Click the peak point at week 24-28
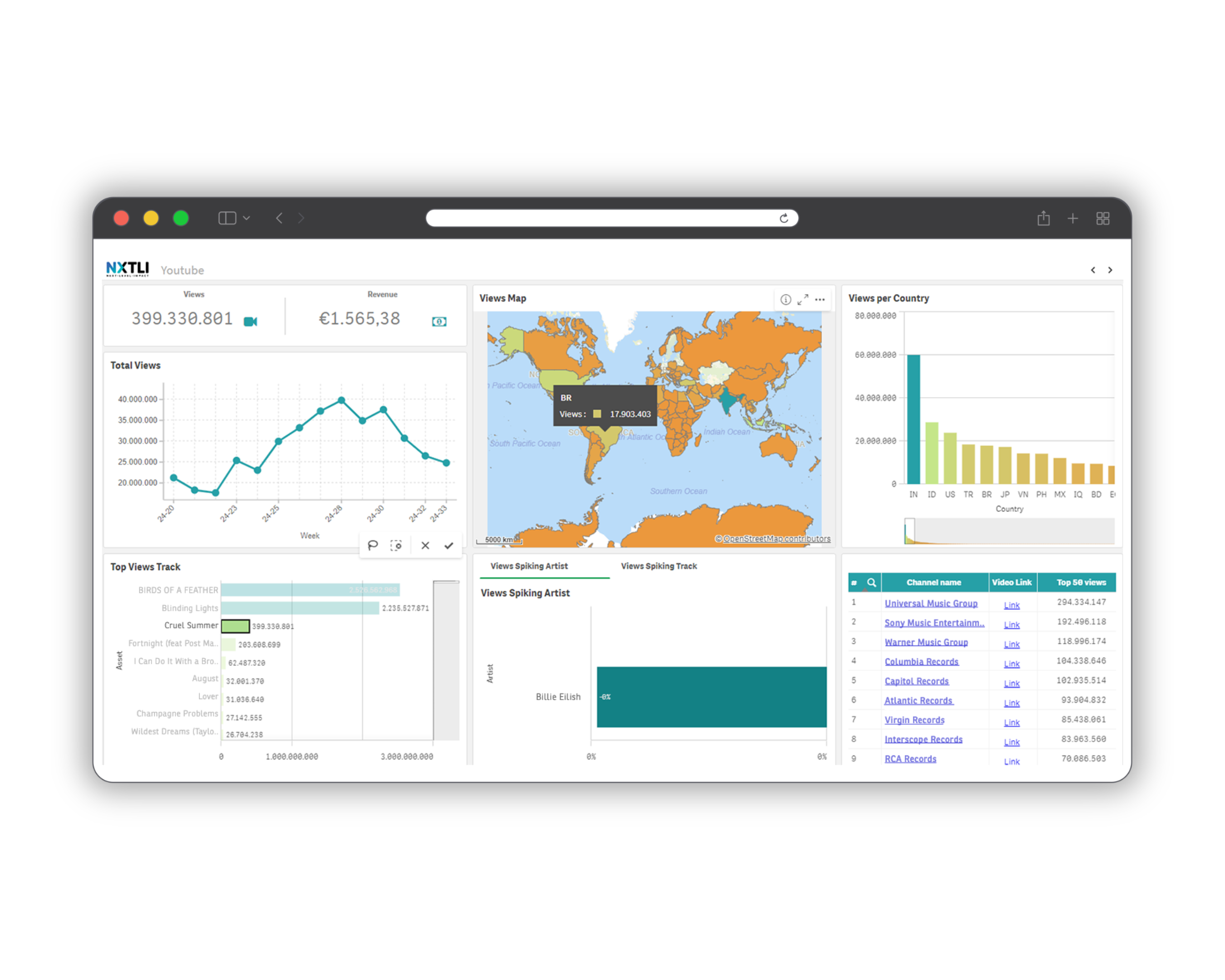 [342, 401]
